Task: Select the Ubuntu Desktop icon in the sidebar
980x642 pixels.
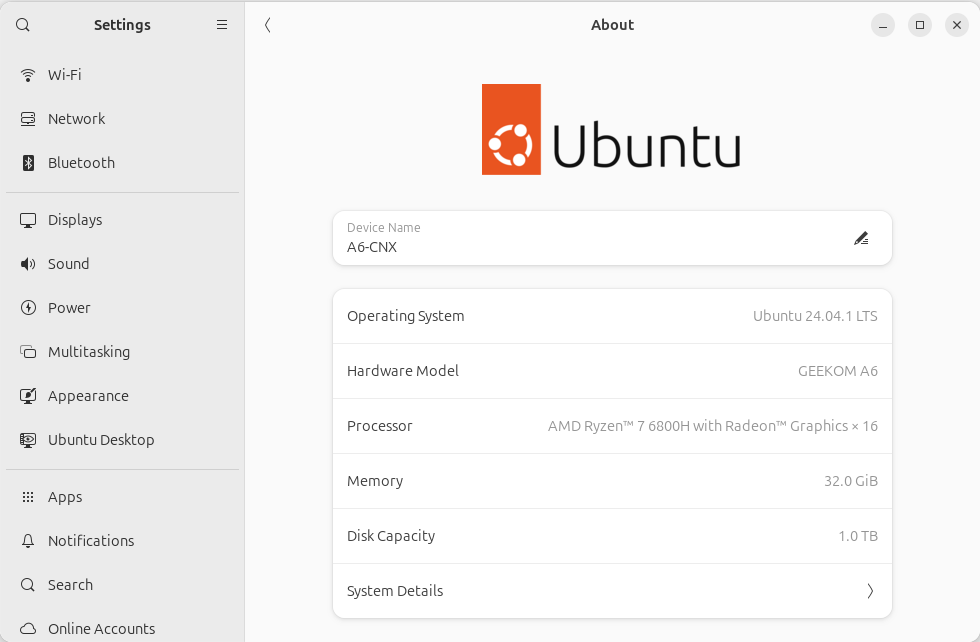Action: (28, 440)
